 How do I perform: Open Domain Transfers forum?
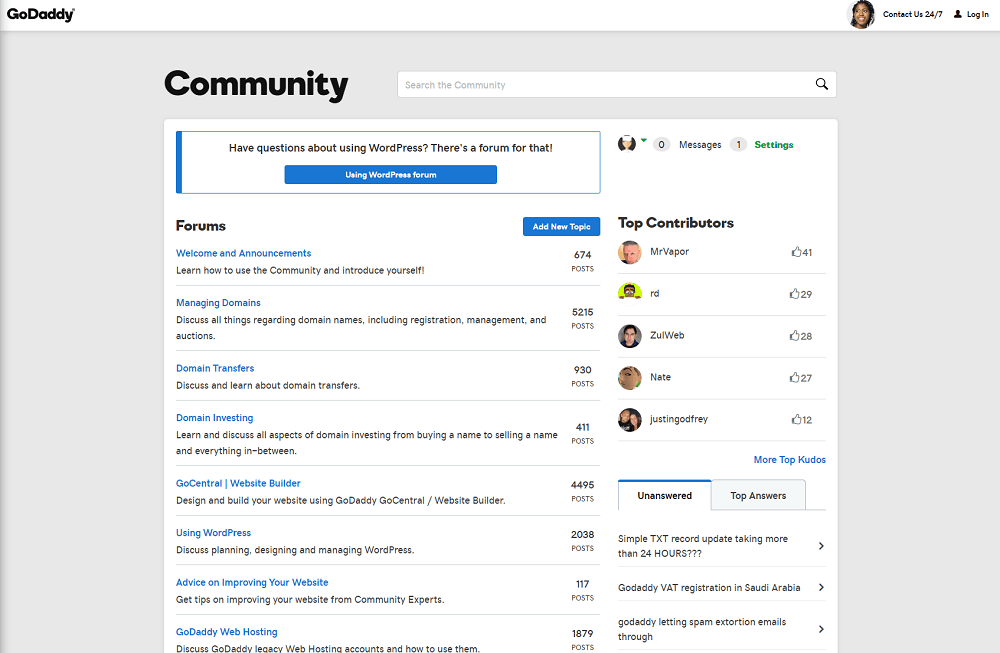[215, 369]
